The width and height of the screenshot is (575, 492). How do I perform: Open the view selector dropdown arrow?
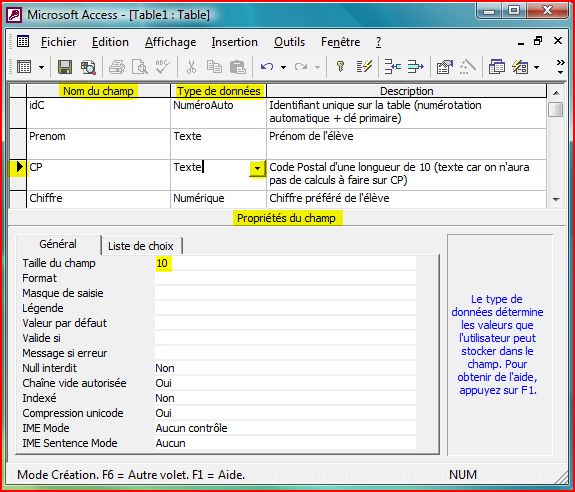[41, 67]
